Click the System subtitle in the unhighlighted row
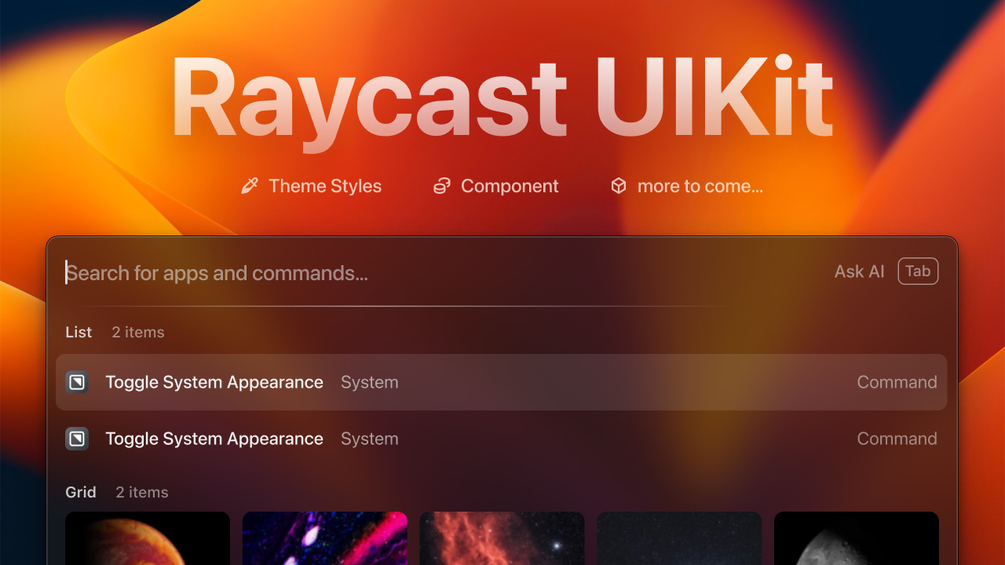Screen dimensions: 1005x565 369,439
